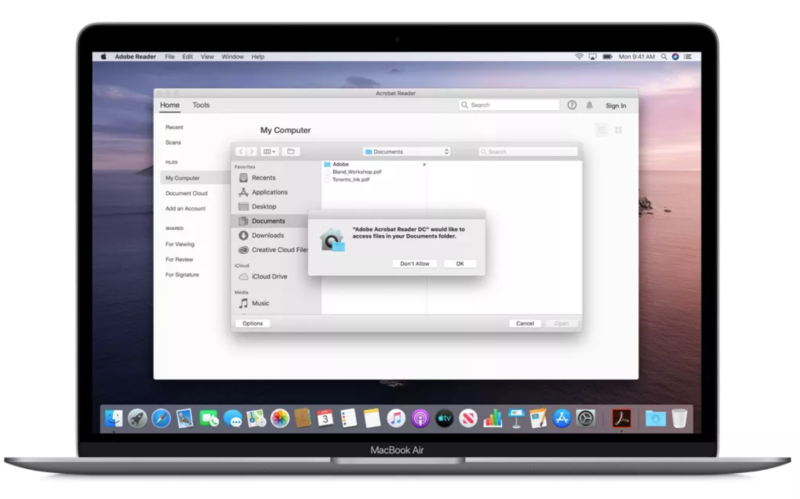Switch to grid view in My Computer
Viewport: 800px width, 499px height.
coord(619,130)
